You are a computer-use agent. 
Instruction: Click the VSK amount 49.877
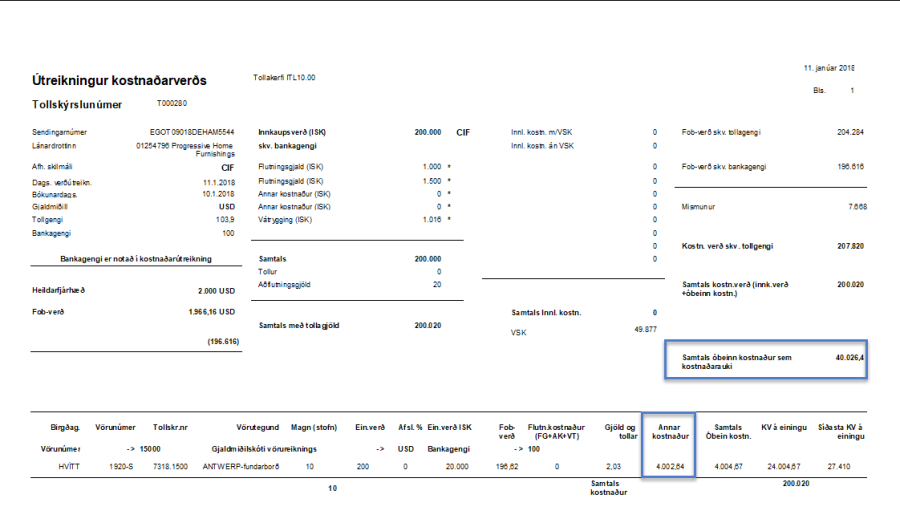point(646,330)
